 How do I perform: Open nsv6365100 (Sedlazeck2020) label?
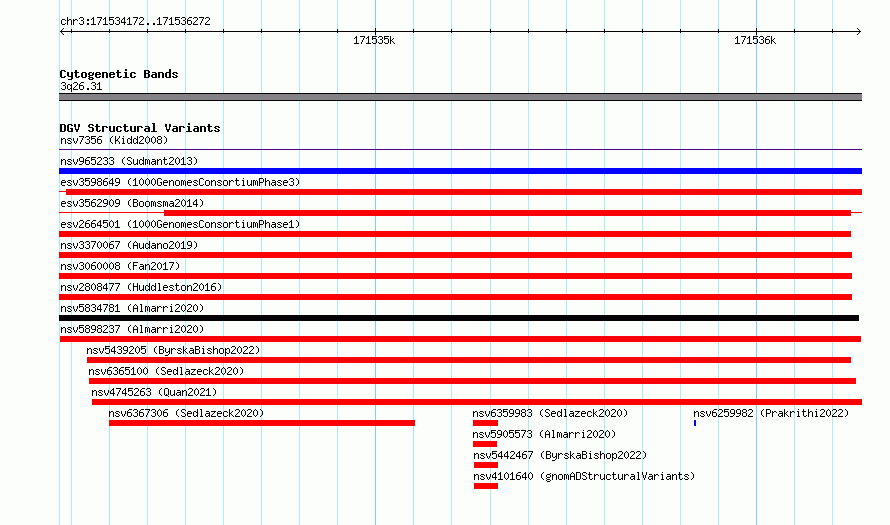166,371
